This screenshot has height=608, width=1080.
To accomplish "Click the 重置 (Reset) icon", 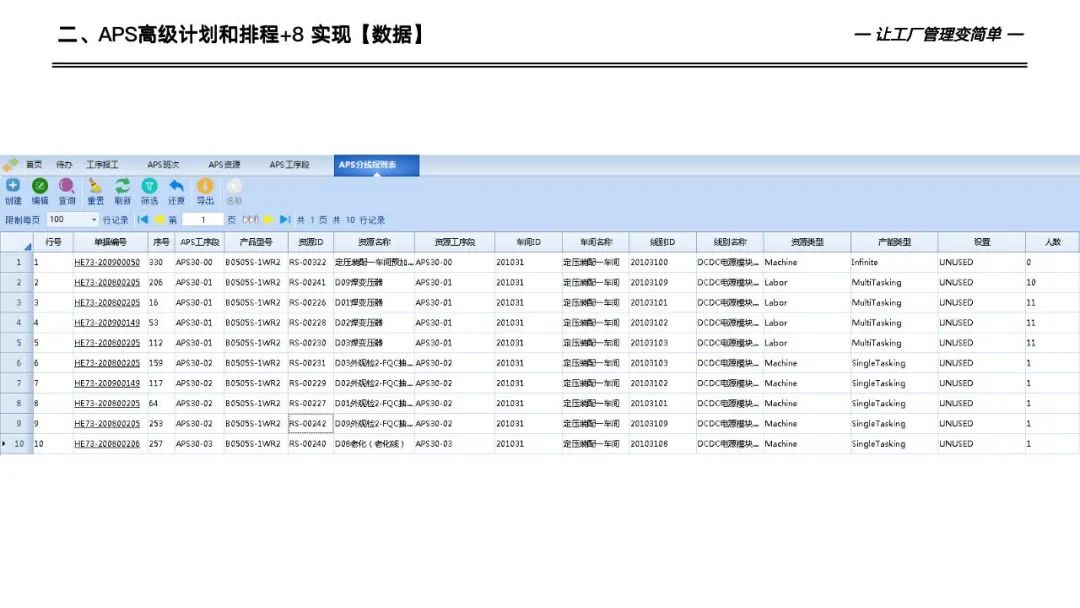I will coord(95,186).
